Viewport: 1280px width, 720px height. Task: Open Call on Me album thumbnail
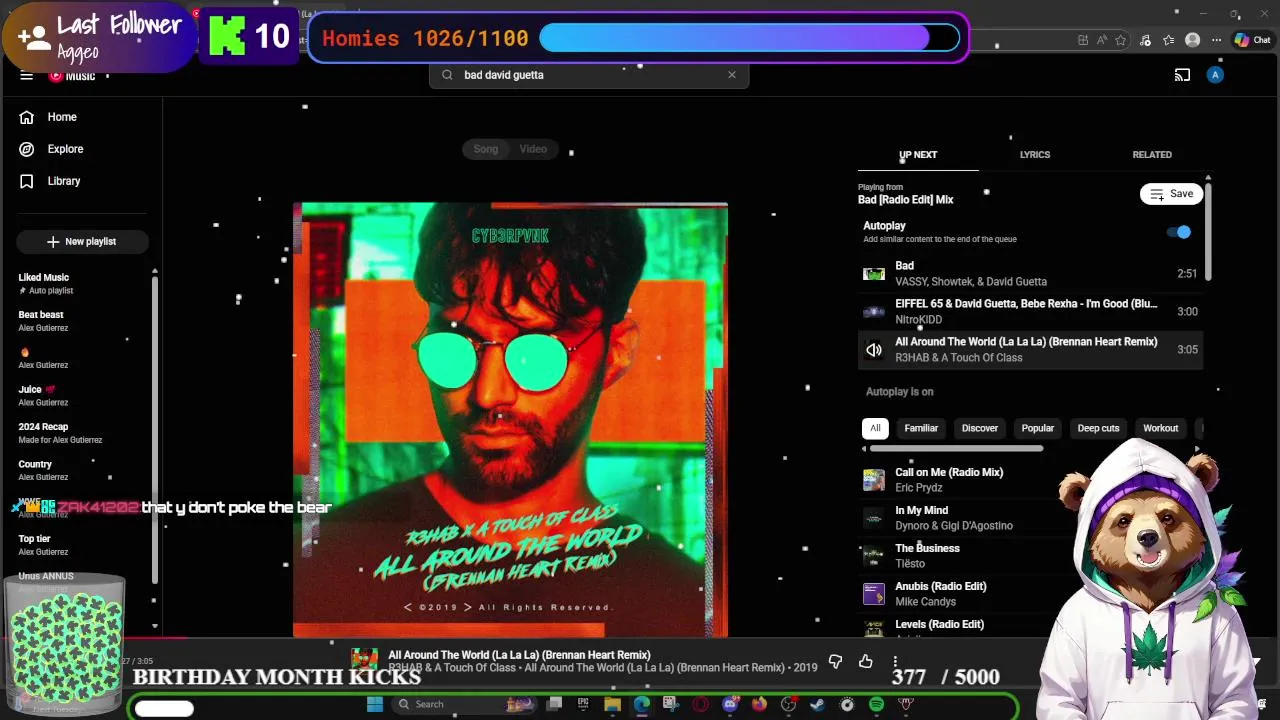(874, 480)
